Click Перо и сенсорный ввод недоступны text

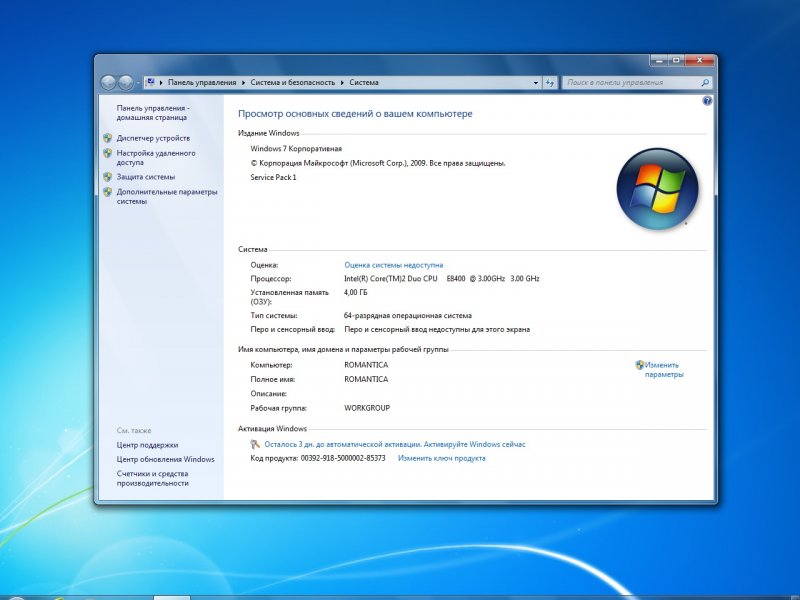coord(437,329)
